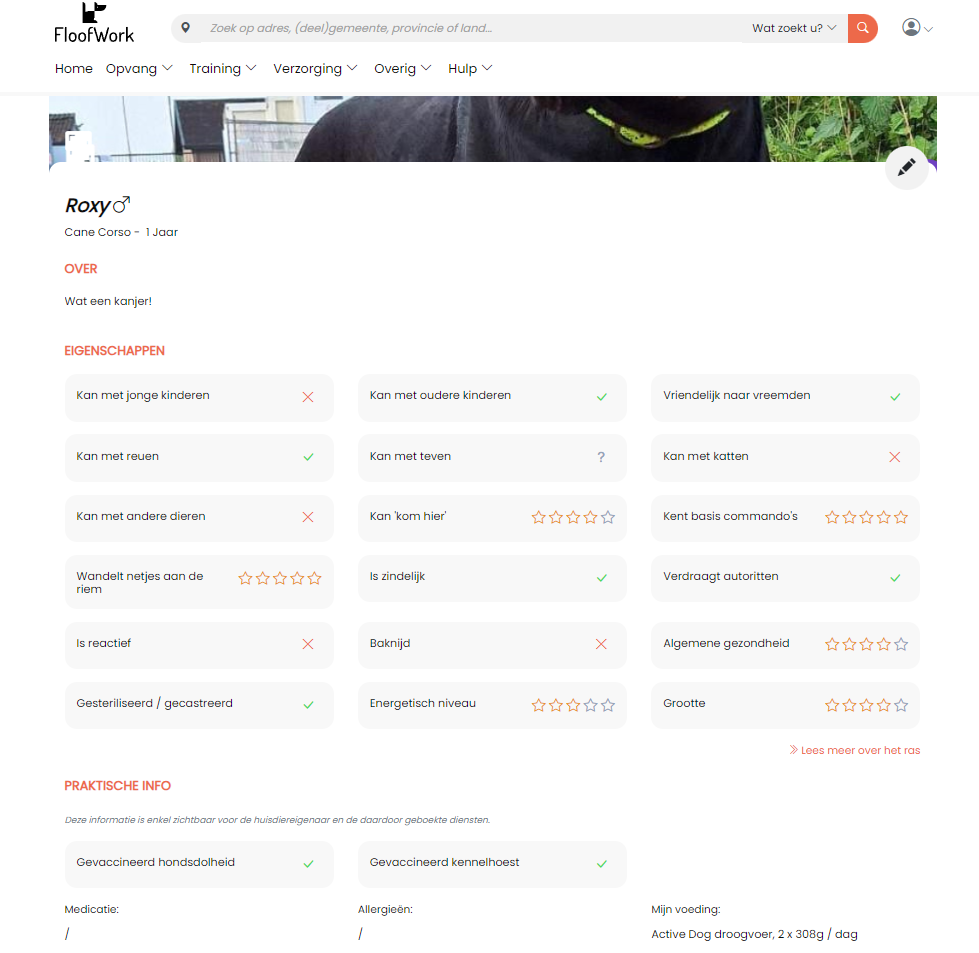Screen dimensions: 979x953
Task: Click red cross for Kan met jonge kinderen
Action: [308, 397]
